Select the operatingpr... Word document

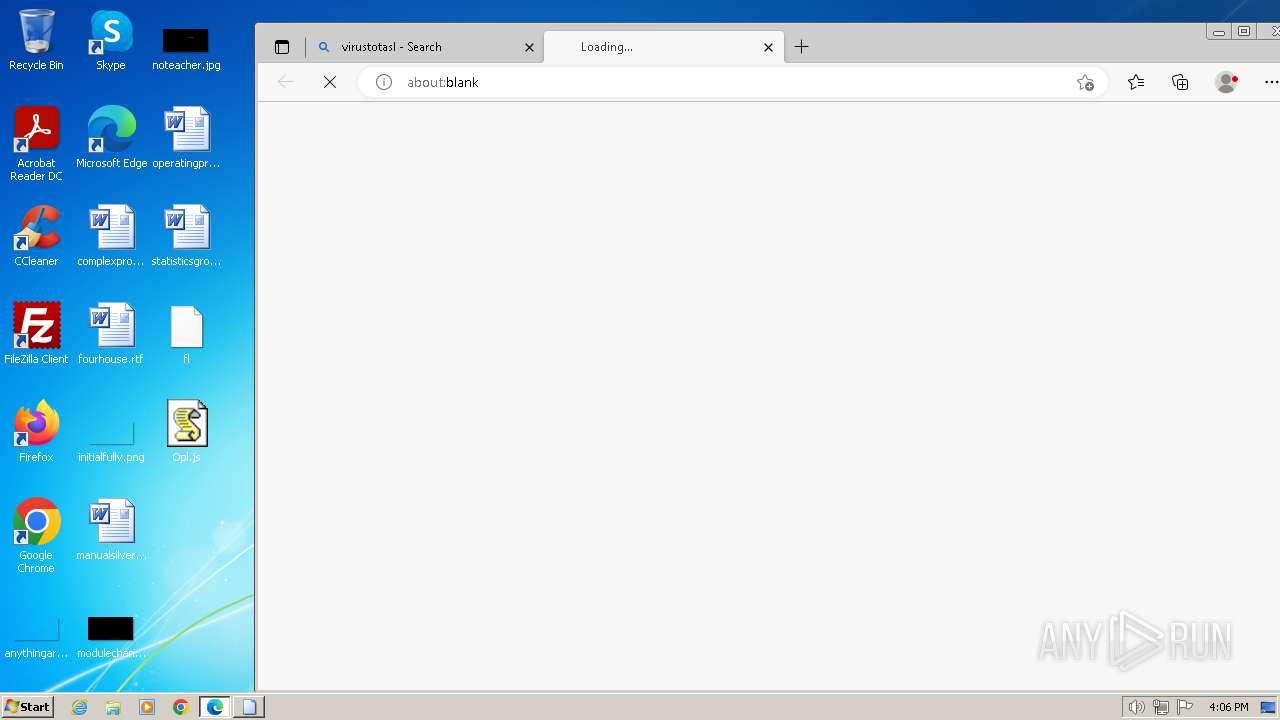186,138
